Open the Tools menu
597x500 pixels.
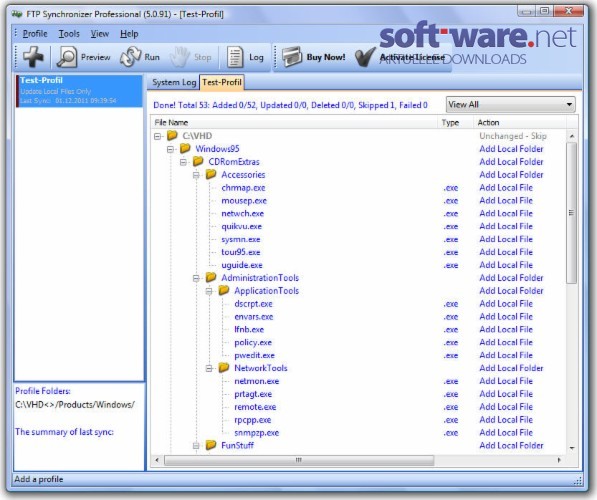(69, 34)
